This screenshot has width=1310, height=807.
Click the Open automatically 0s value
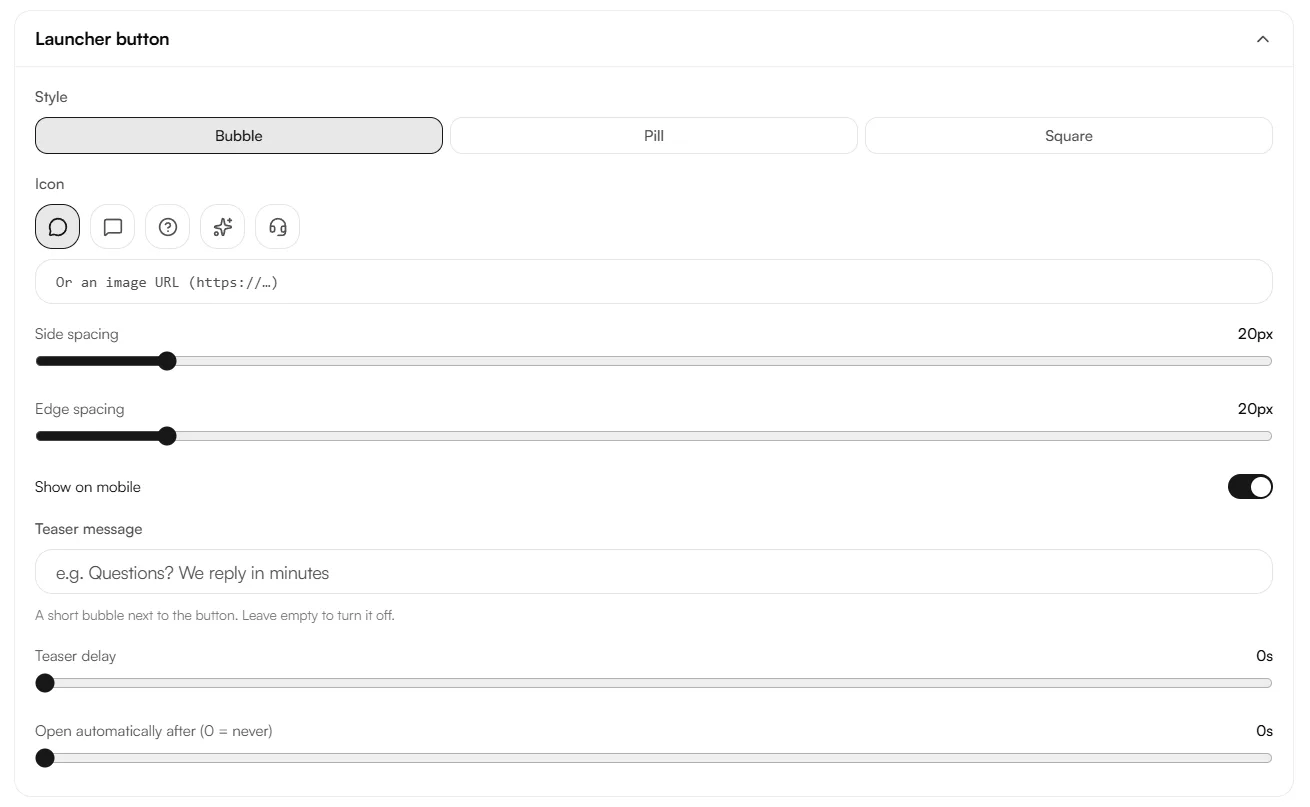1265,731
